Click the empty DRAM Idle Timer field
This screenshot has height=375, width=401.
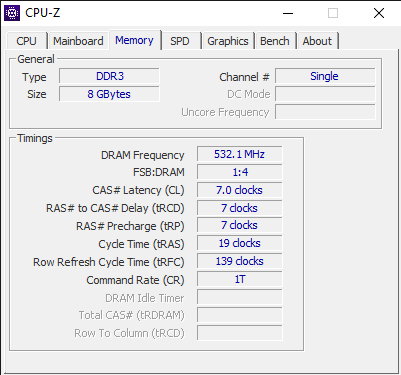click(x=240, y=297)
